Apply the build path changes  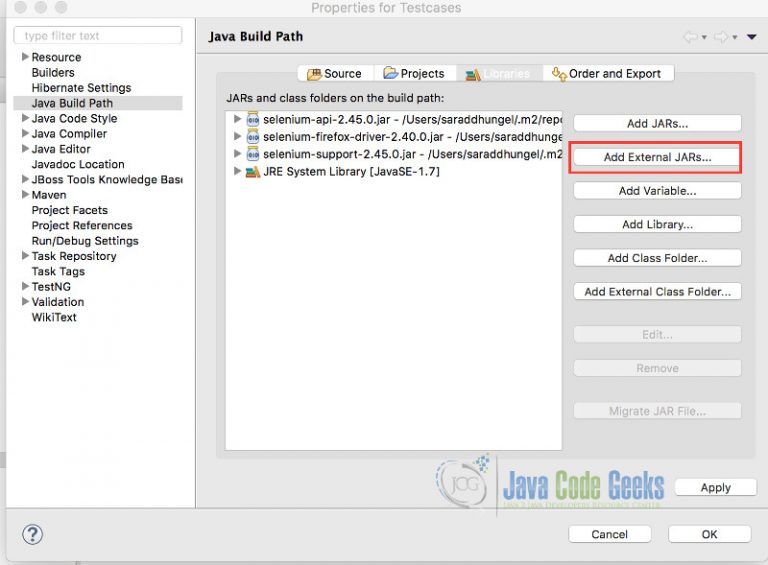click(x=716, y=488)
